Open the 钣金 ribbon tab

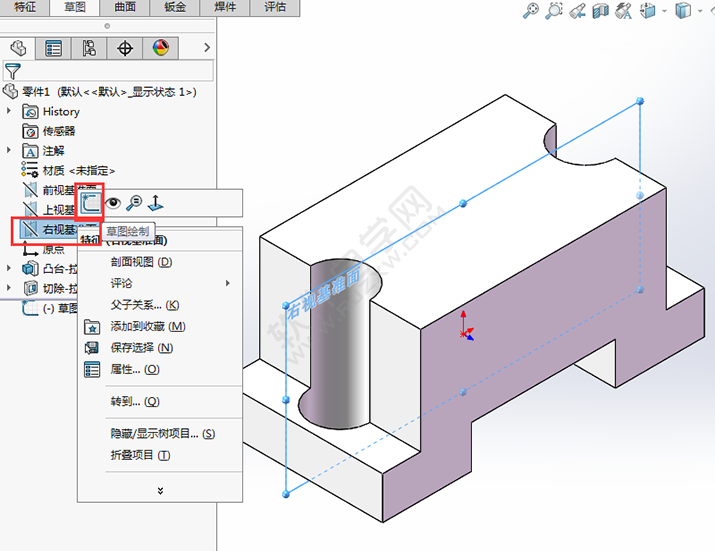pyautogui.click(x=175, y=7)
